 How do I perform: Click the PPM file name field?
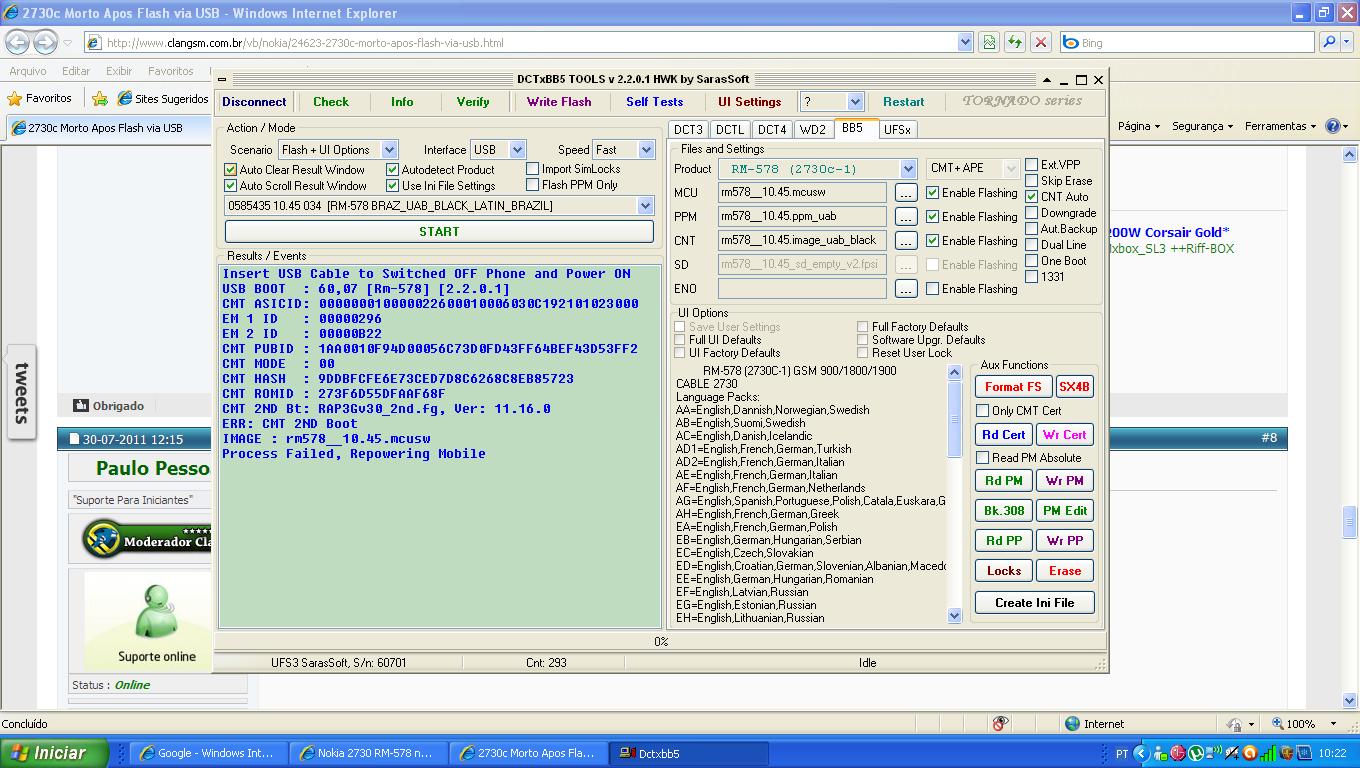[x=801, y=216]
